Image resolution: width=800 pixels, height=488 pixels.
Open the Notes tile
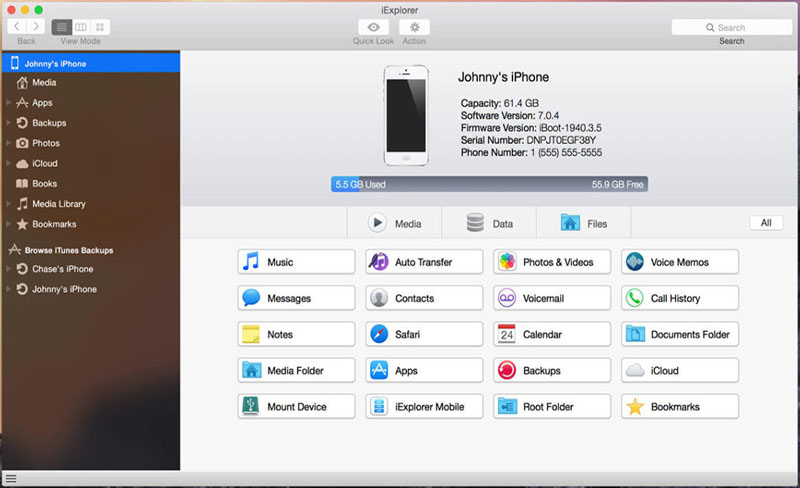296,334
